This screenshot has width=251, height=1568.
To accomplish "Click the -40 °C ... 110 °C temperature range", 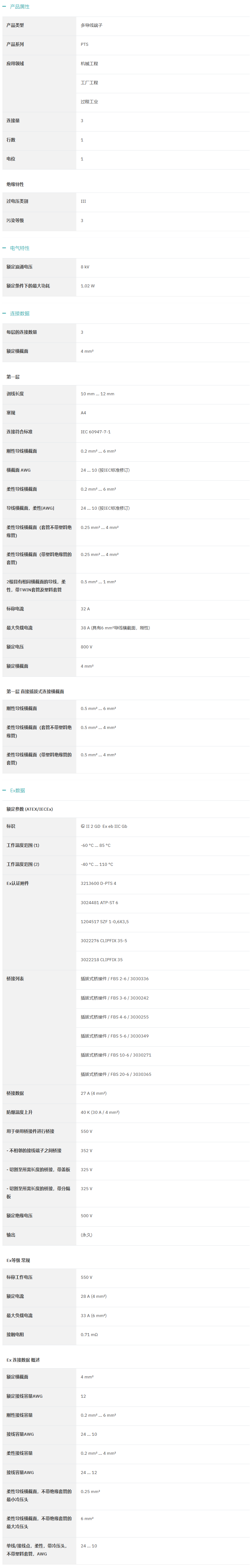I will [x=97, y=864].
